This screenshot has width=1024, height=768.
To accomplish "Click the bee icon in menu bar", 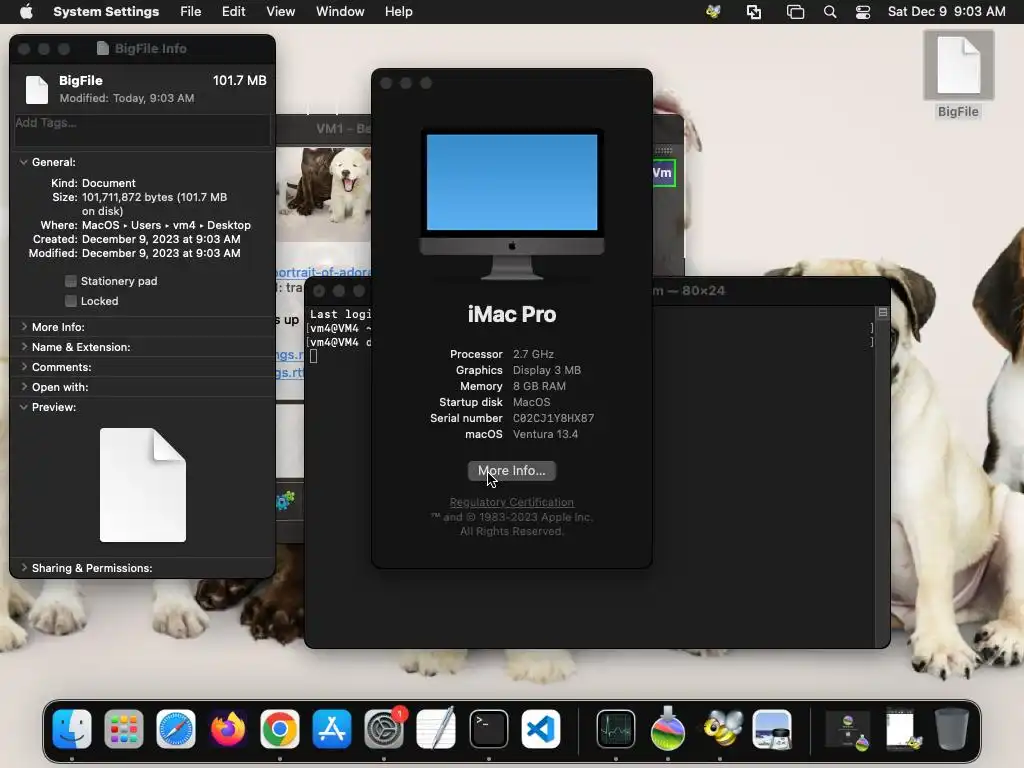I will pyautogui.click(x=713, y=12).
